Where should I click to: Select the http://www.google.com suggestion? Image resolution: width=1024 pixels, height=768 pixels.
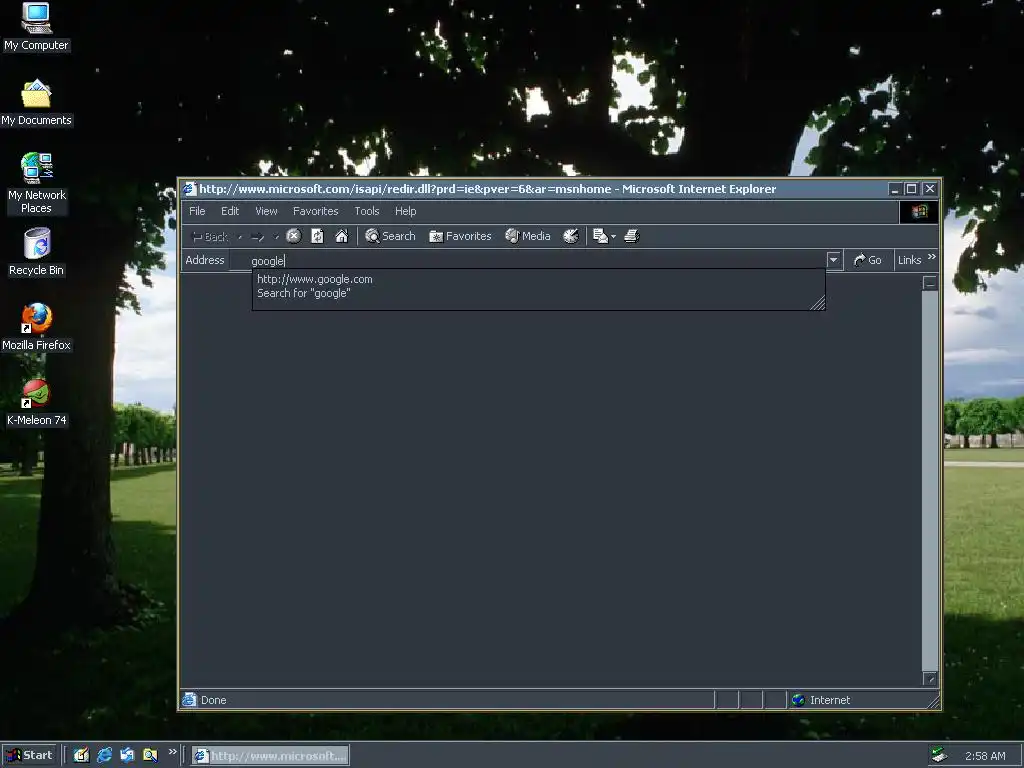(x=315, y=279)
